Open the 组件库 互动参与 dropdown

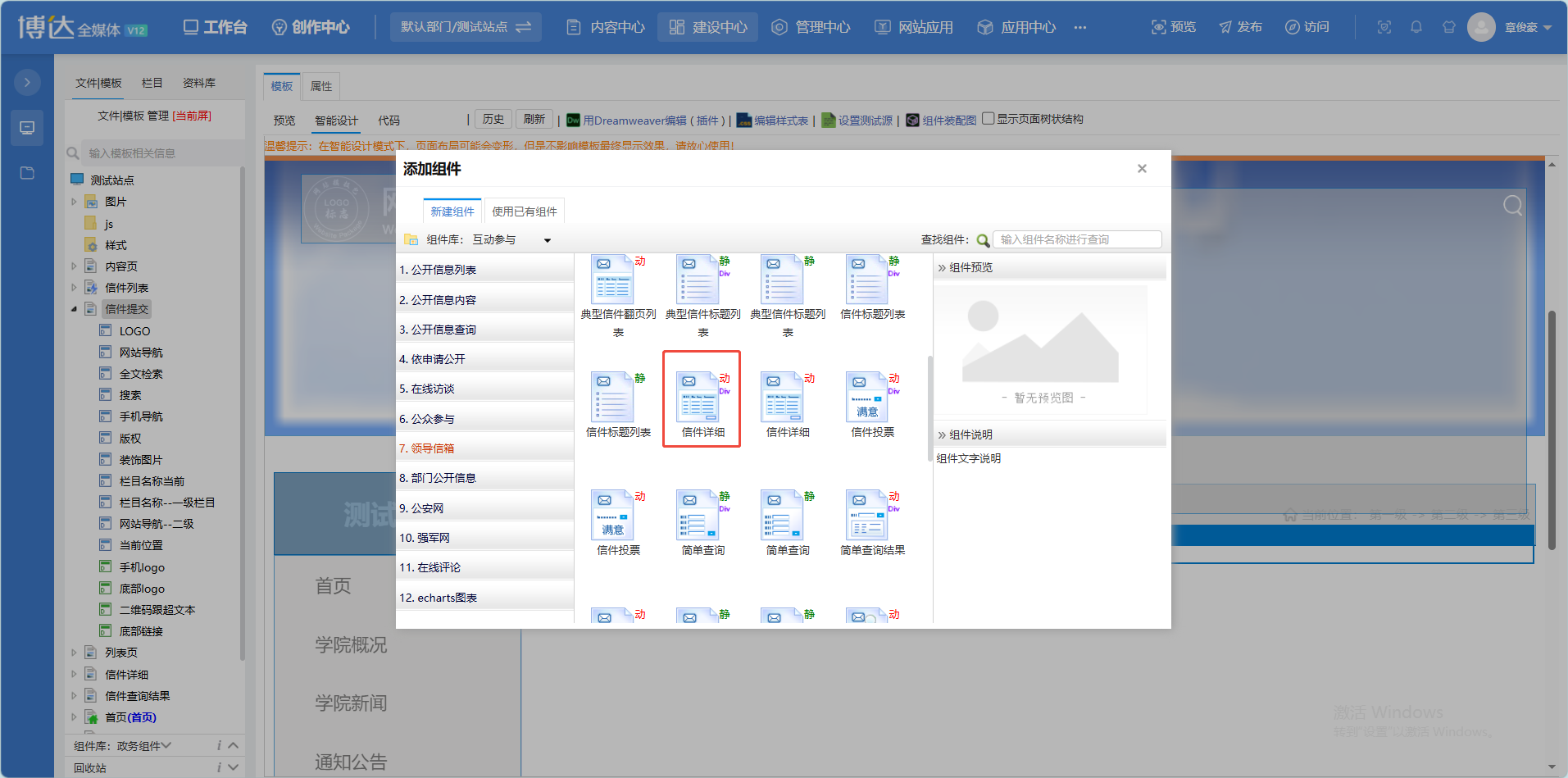coord(547,240)
